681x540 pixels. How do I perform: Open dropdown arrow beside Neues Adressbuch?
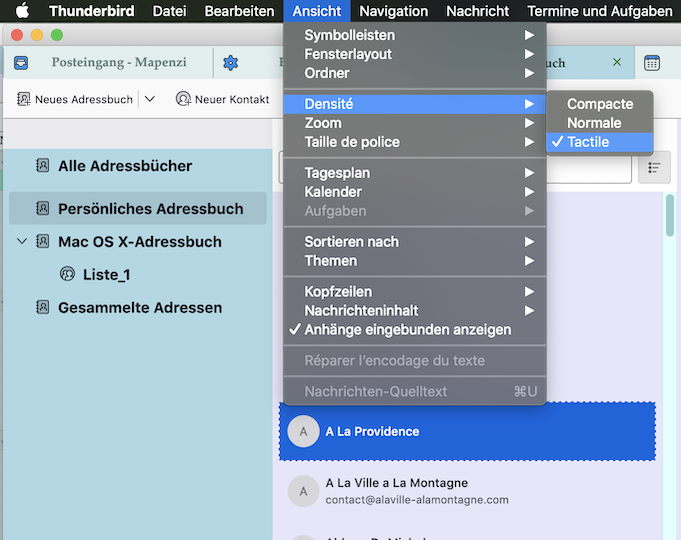[150, 99]
